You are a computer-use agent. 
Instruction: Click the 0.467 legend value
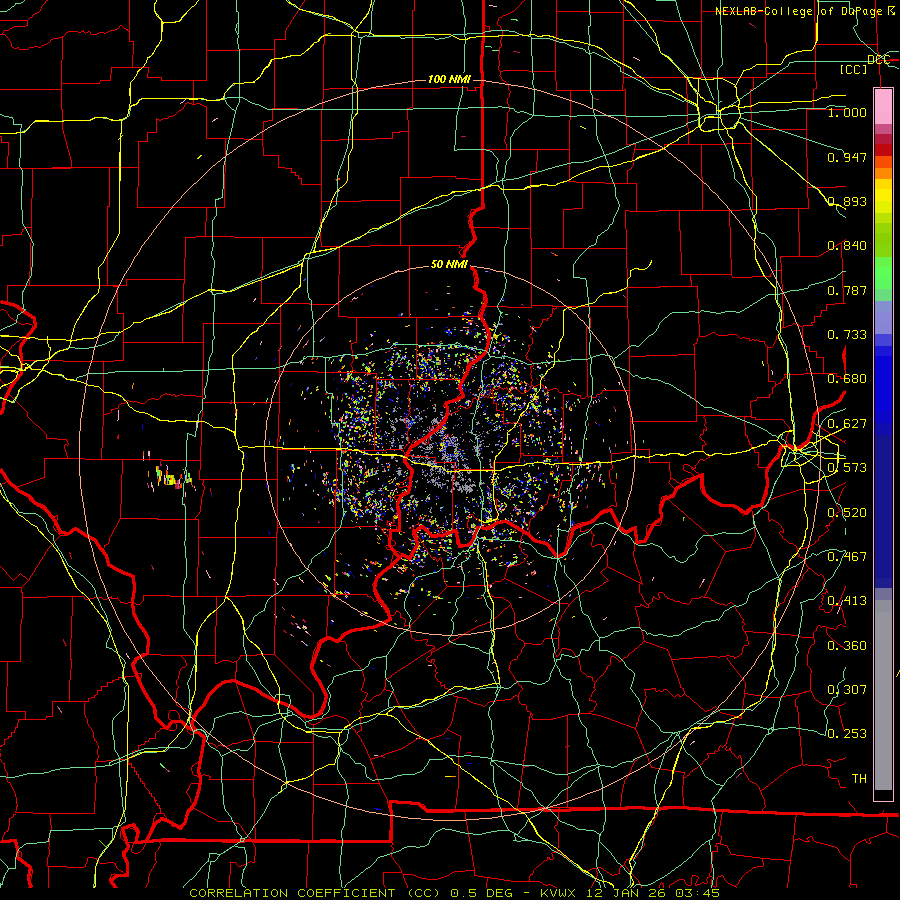[x=847, y=556]
